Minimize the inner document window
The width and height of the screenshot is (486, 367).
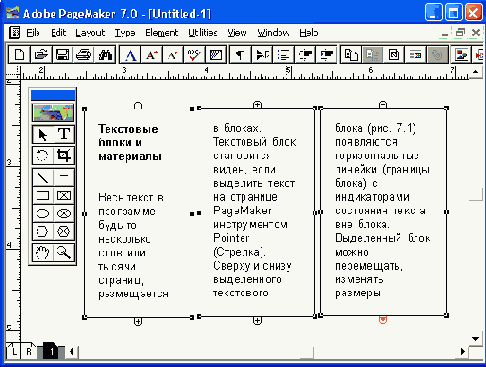click(x=445, y=33)
